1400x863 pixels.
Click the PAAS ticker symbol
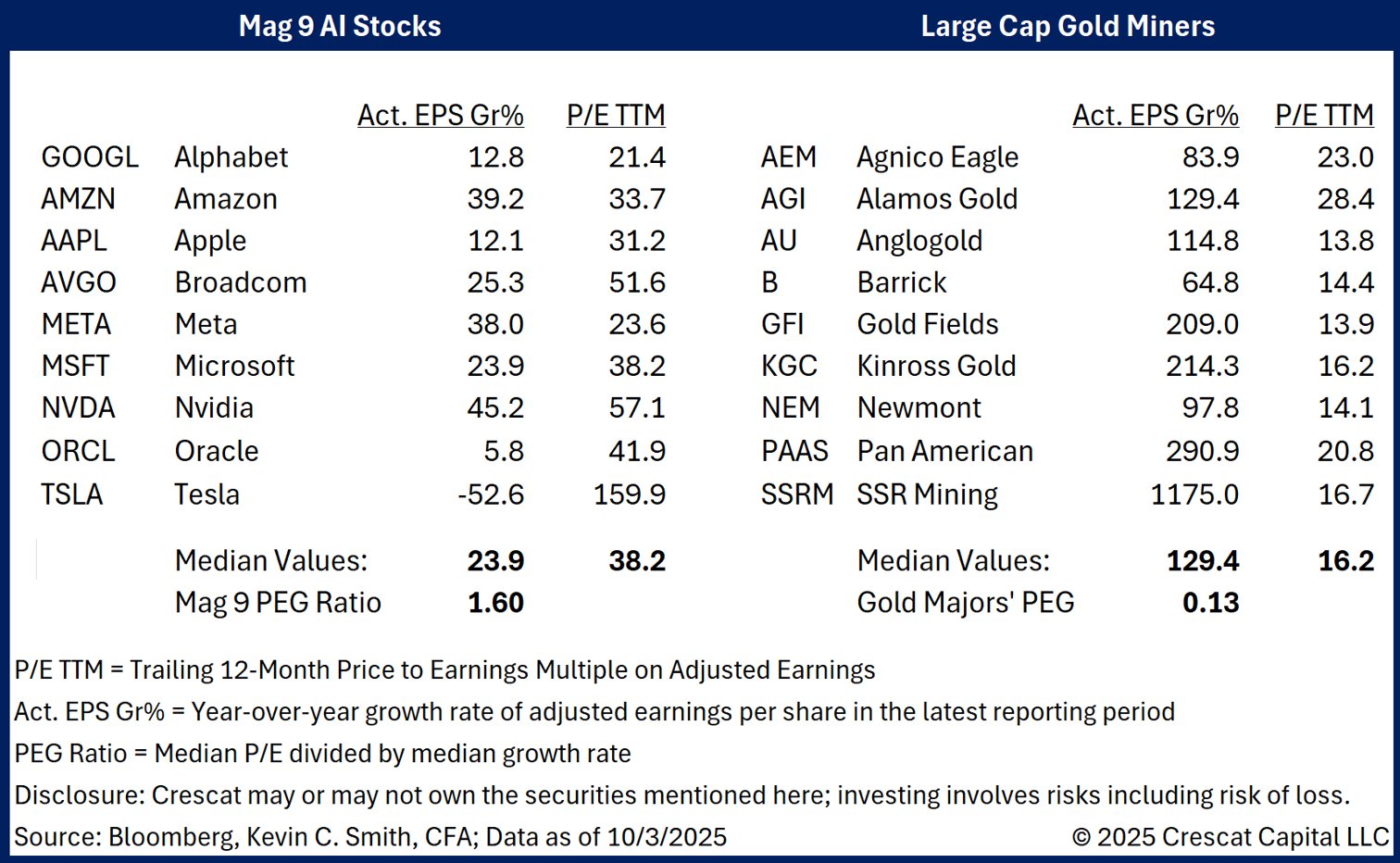click(x=794, y=451)
